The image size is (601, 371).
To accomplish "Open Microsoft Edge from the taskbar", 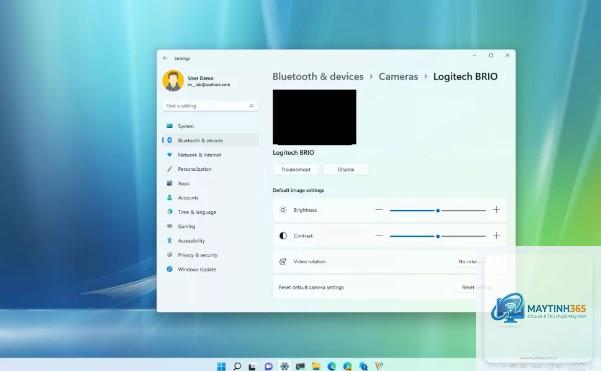I will click(332, 366).
